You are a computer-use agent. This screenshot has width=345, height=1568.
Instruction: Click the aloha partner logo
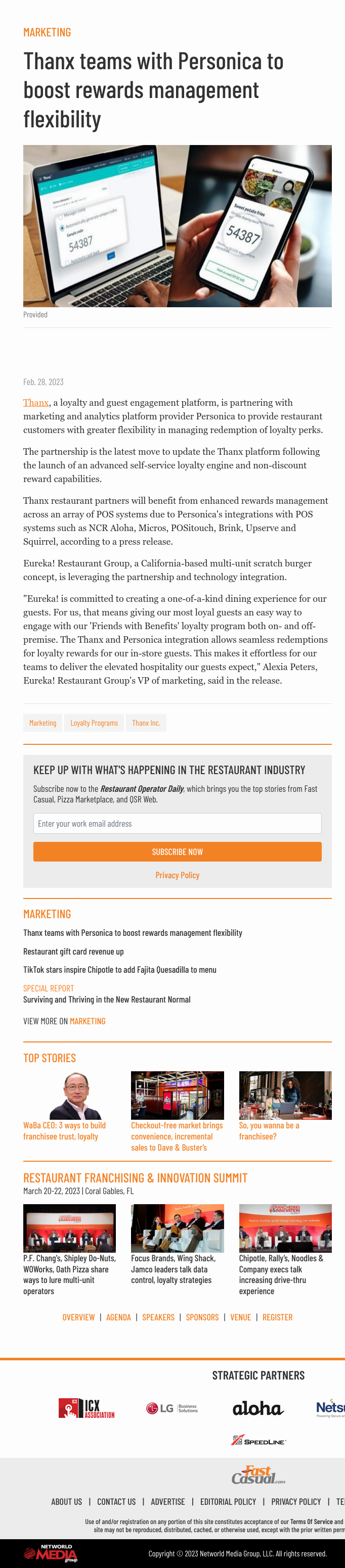(258, 1408)
